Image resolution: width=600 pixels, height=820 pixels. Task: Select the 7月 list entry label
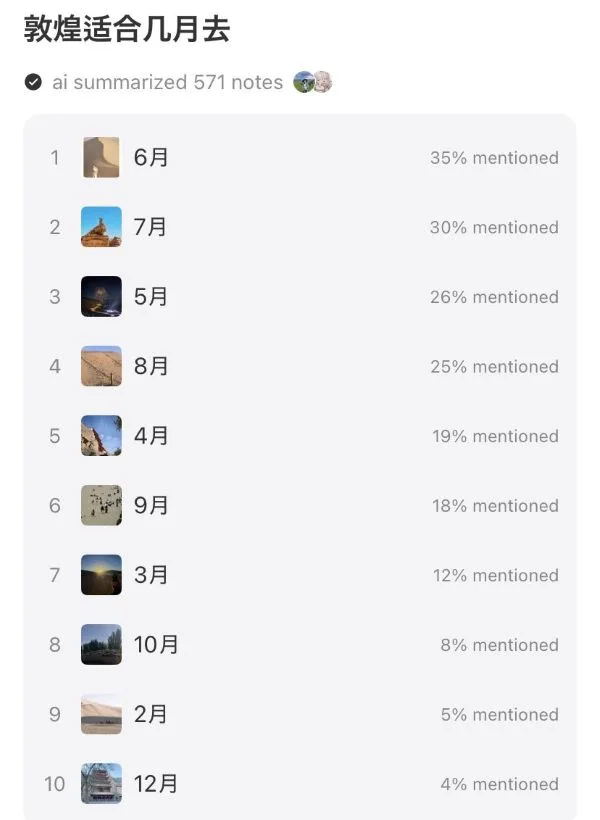151,227
